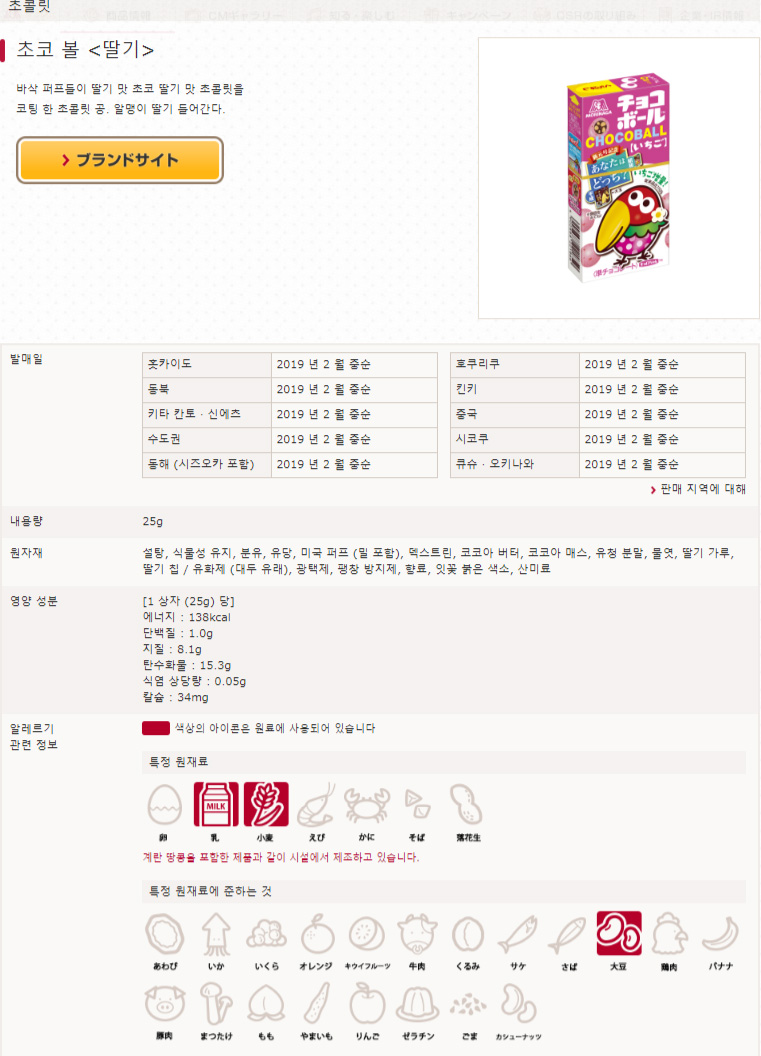Click the egg allergen icon
Viewport: 761px width, 1056px height.
click(x=164, y=804)
